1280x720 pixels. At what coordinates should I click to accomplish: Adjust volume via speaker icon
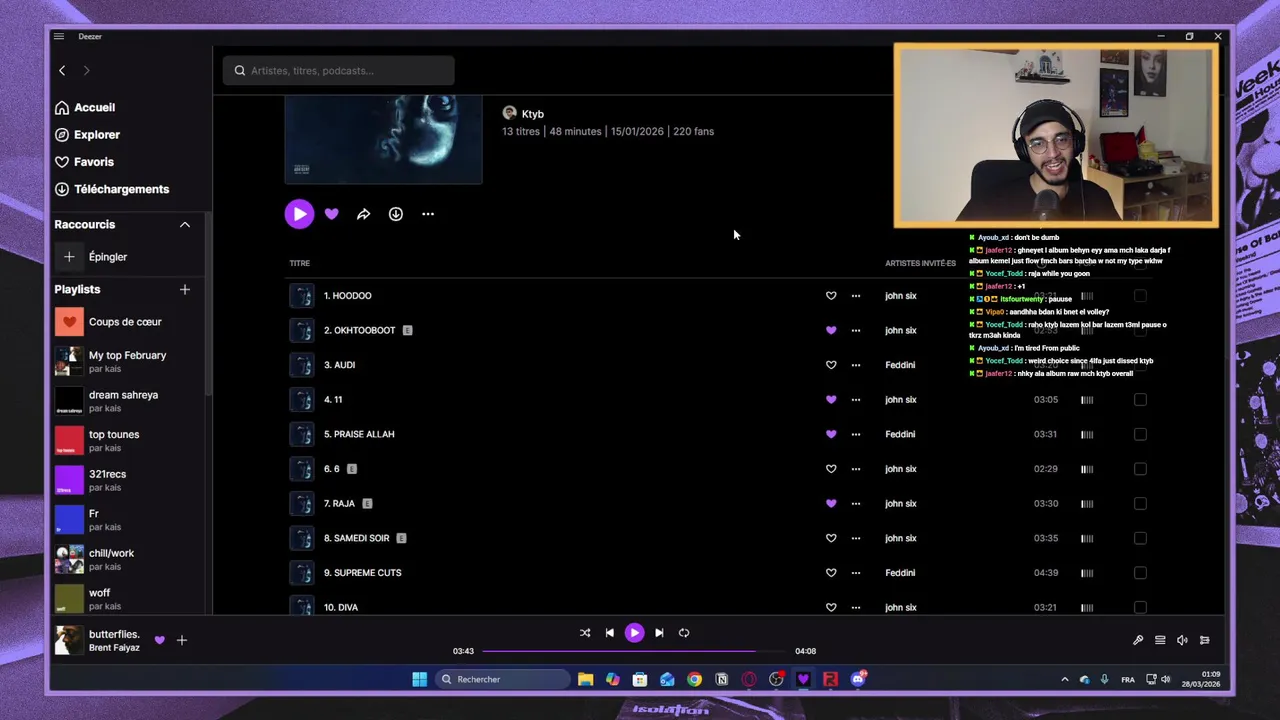1182,641
